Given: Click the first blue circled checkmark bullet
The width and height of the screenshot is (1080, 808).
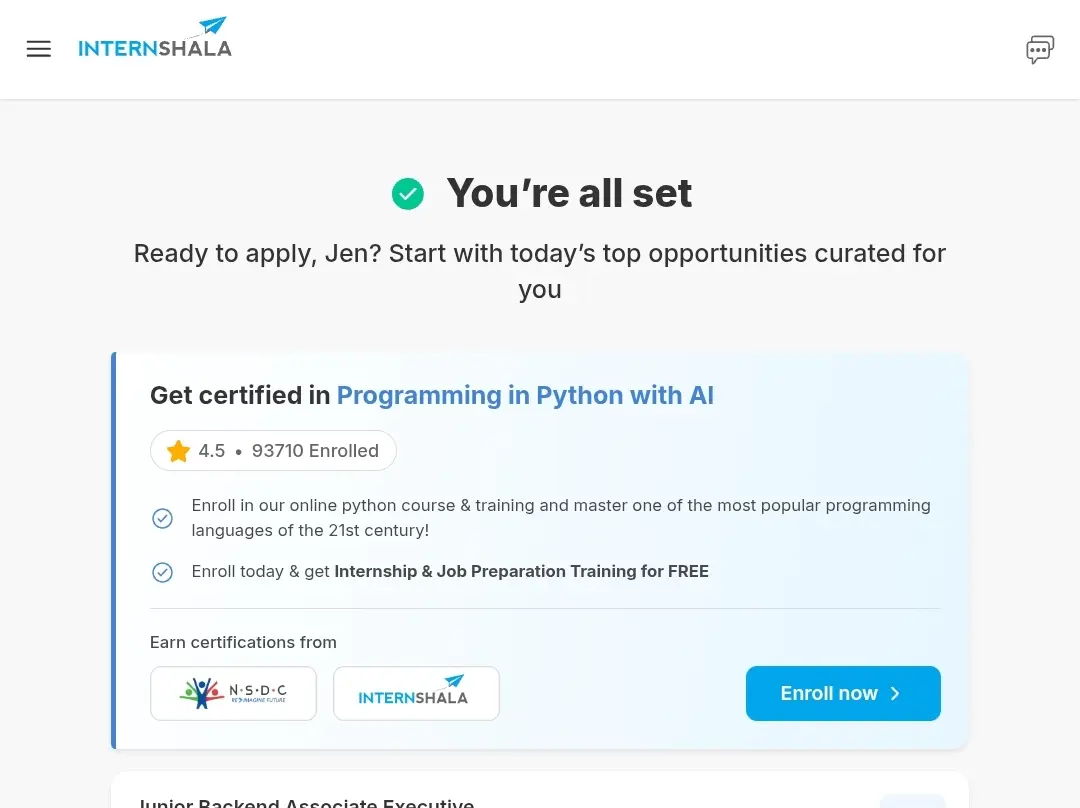Looking at the screenshot, I should [x=163, y=518].
